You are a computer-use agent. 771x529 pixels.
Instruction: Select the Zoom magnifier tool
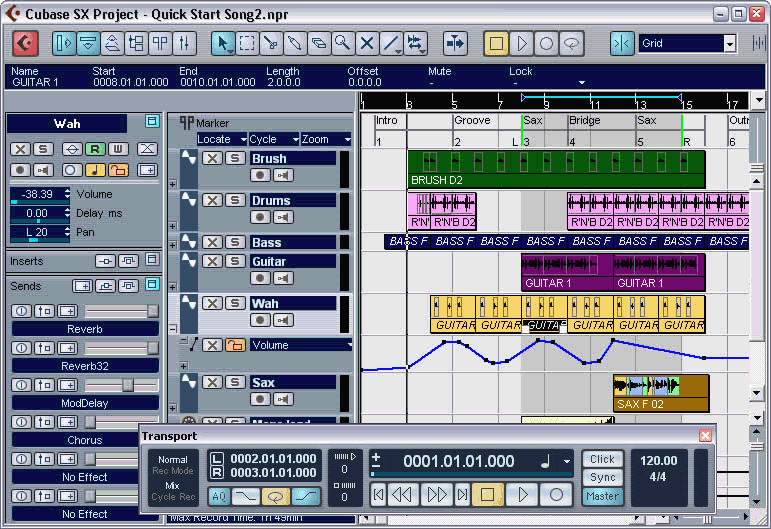(342, 44)
